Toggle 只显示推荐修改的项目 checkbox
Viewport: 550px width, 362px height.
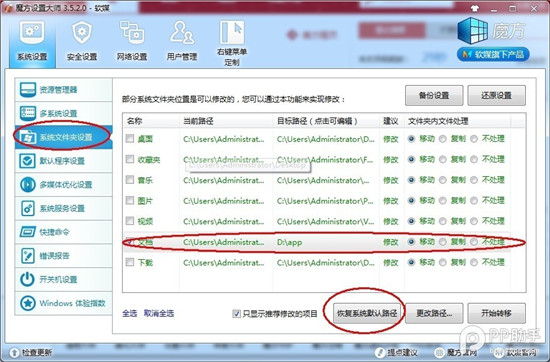click(x=237, y=314)
